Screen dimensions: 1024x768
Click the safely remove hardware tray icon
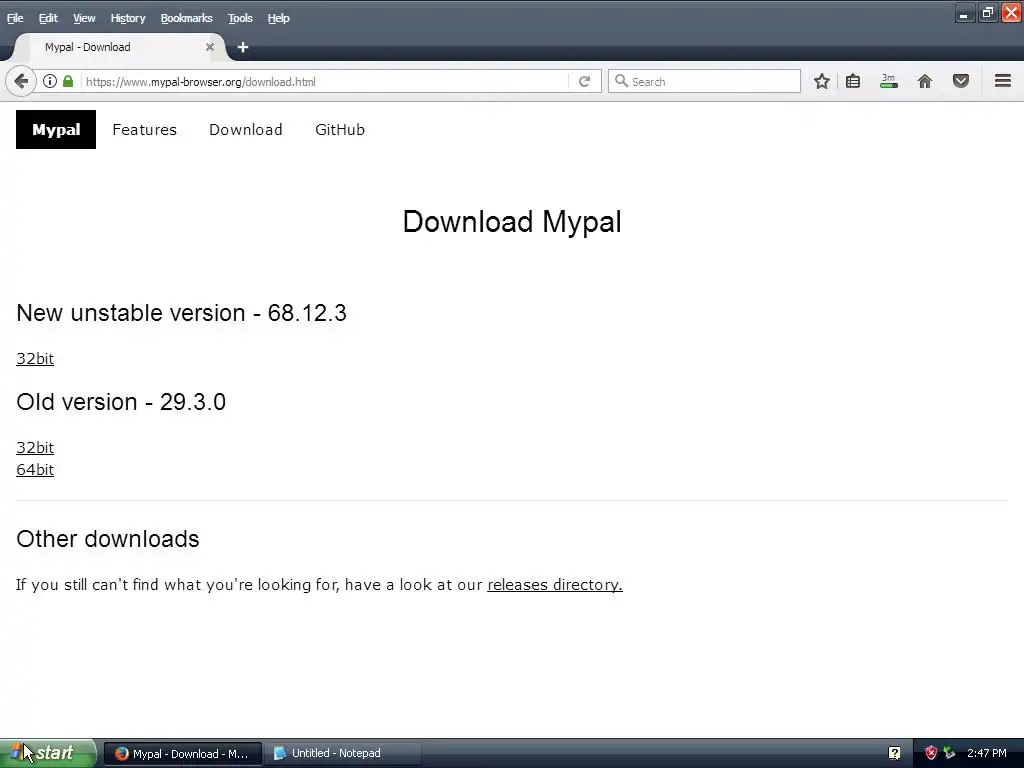(x=950, y=753)
